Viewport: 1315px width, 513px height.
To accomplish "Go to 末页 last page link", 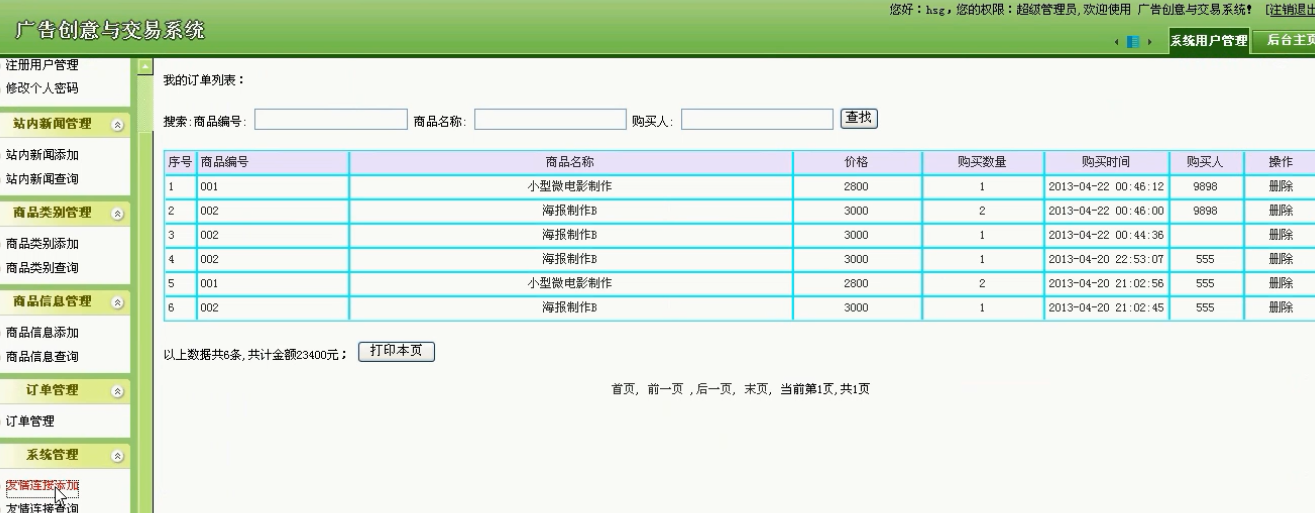I will pos(756,389).
